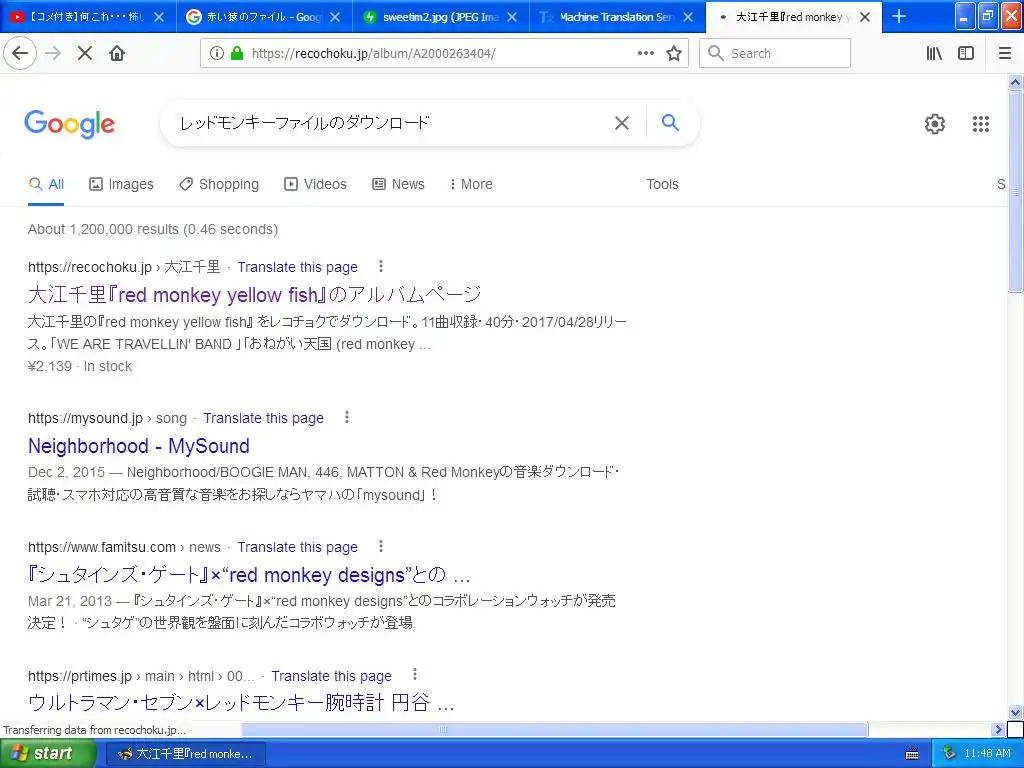Image resolution: width=1024 pixels, height=768 pixels.
Task: Select the Firefox taskbar window button
Action: [185, 754]
